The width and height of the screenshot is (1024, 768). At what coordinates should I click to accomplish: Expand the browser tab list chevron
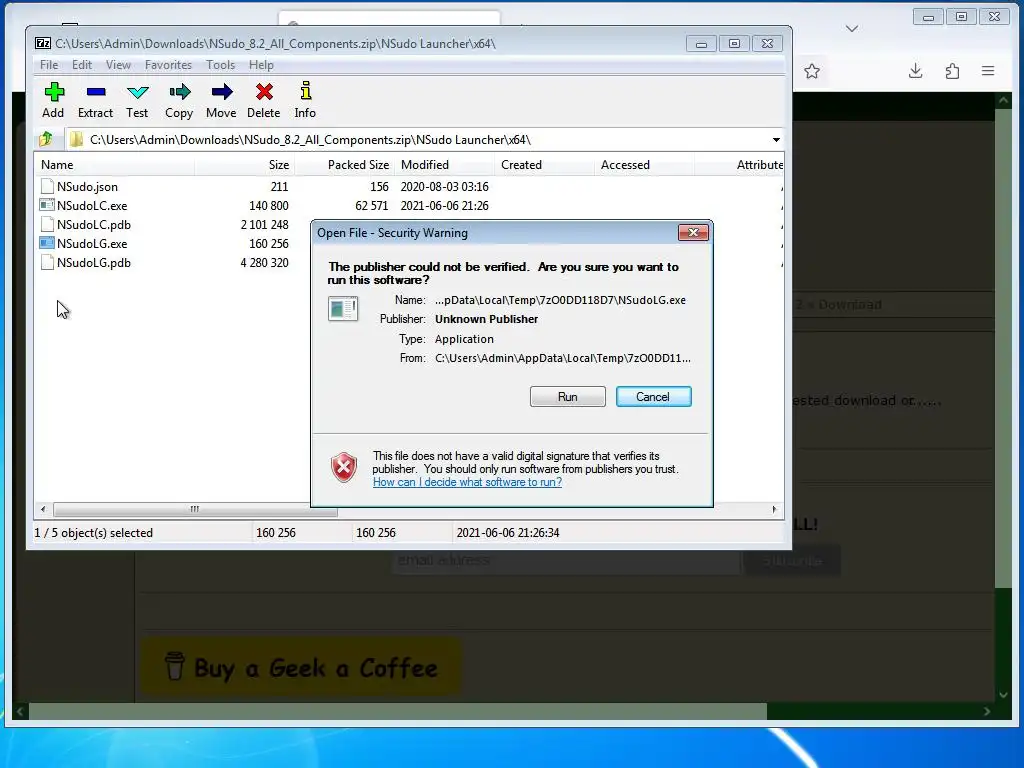click(852, 29)
